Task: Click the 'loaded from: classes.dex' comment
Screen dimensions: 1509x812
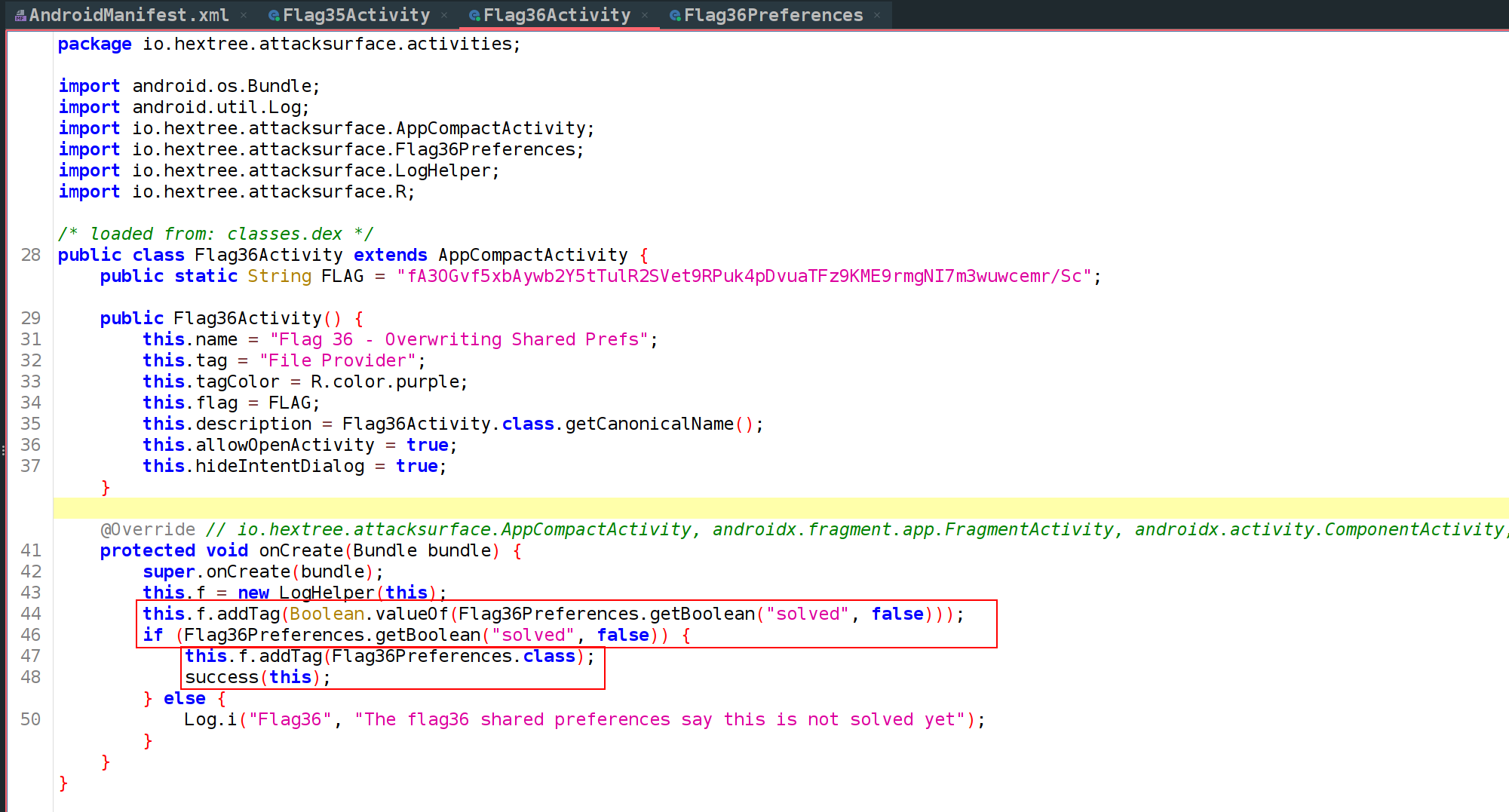Action: pos(215,234)
